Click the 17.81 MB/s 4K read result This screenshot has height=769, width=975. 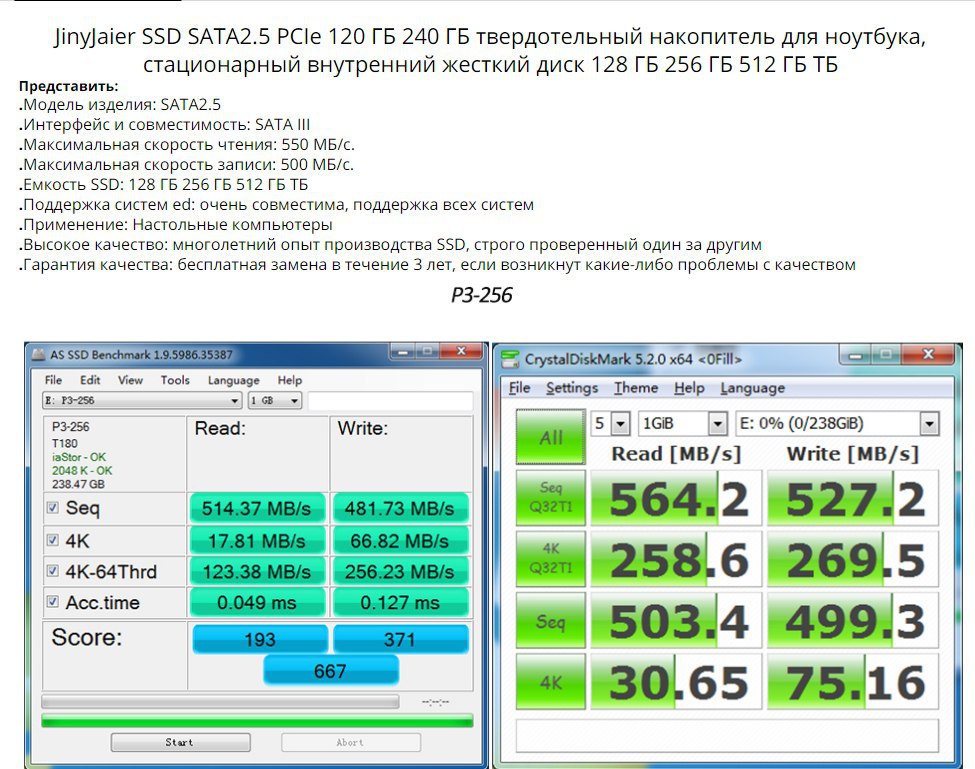tap(257, 540)
